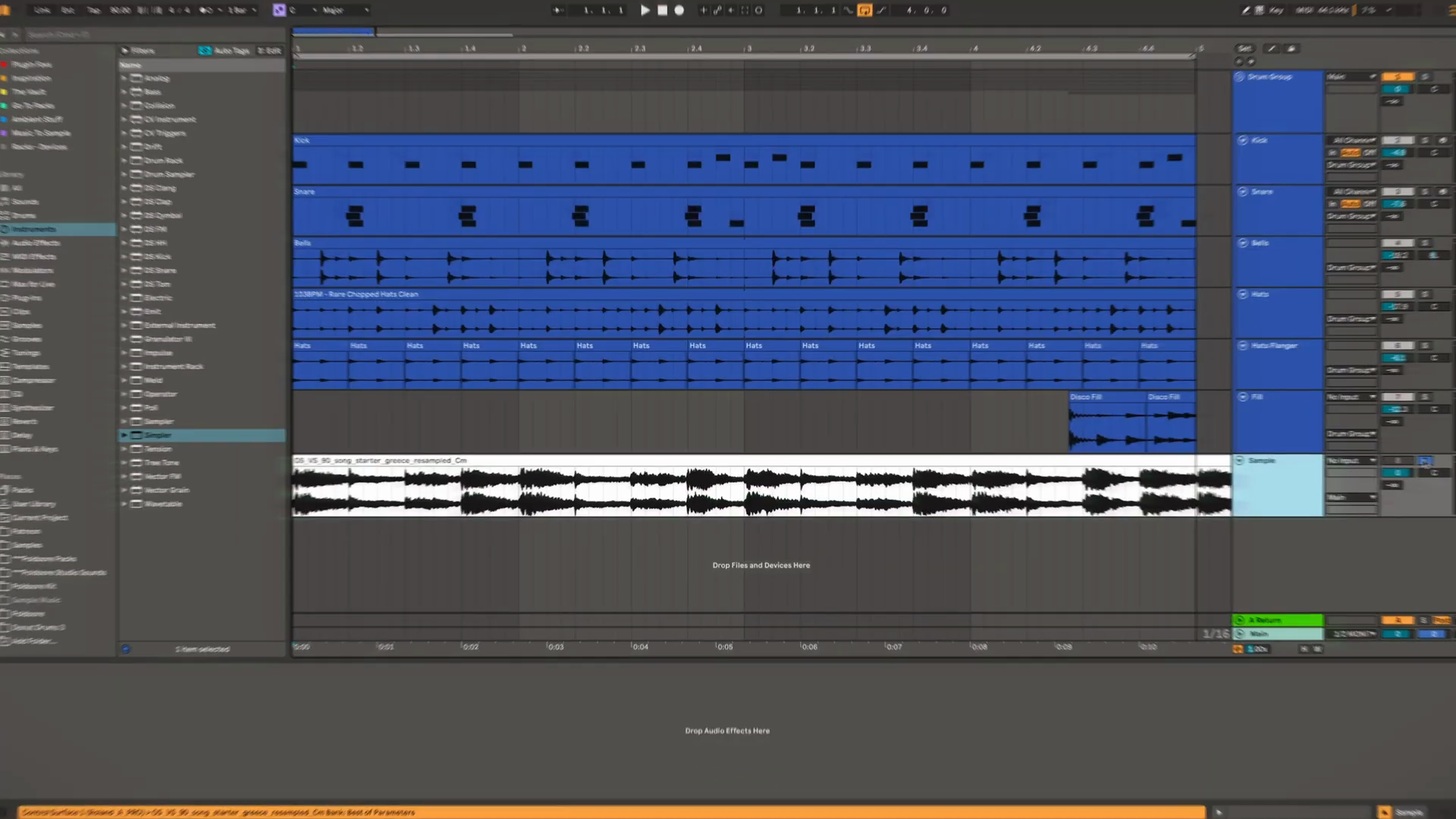The height and width of the screenshot is (819, 1456).
Task: Arm the Snare track for recording
Action: pyautogui.click(x=1442, y=192)
